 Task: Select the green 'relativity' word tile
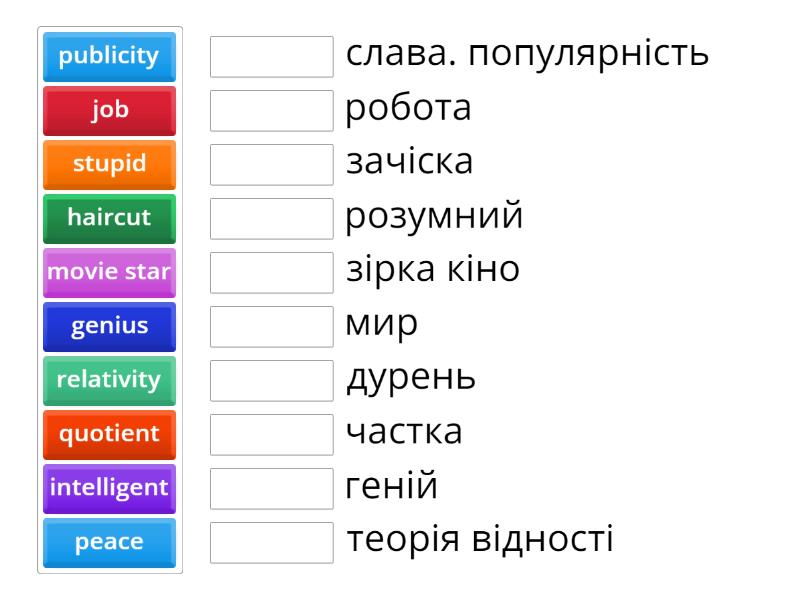109,380
